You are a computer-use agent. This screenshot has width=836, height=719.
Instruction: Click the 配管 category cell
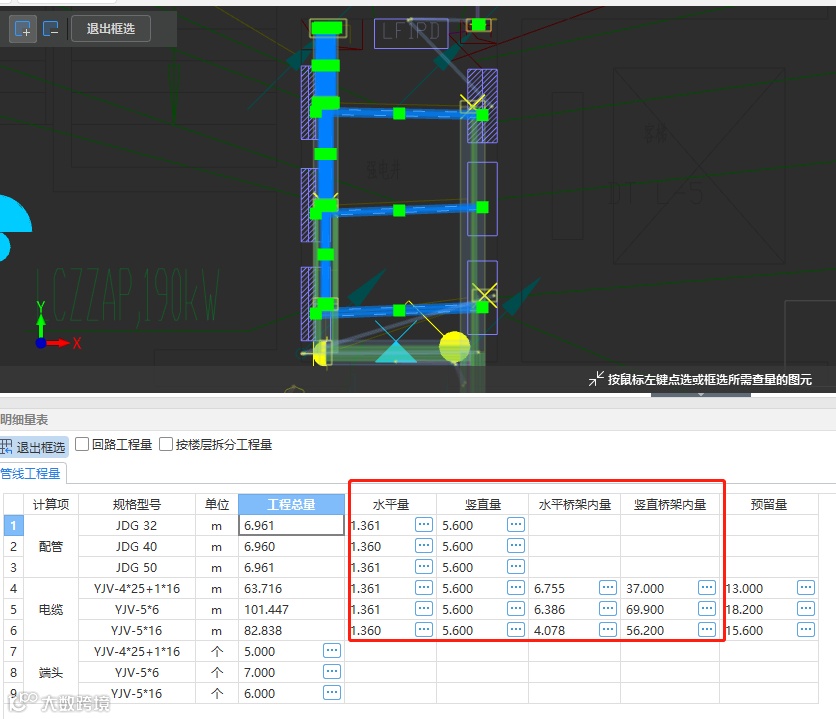51,546
